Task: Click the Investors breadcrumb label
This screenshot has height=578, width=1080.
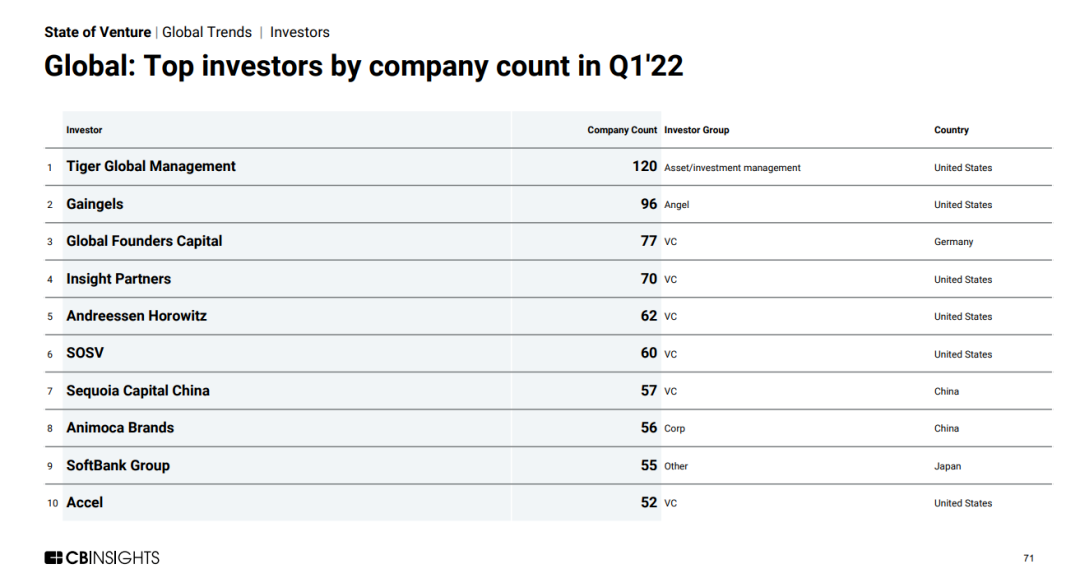Action: [x=300, y=32]
